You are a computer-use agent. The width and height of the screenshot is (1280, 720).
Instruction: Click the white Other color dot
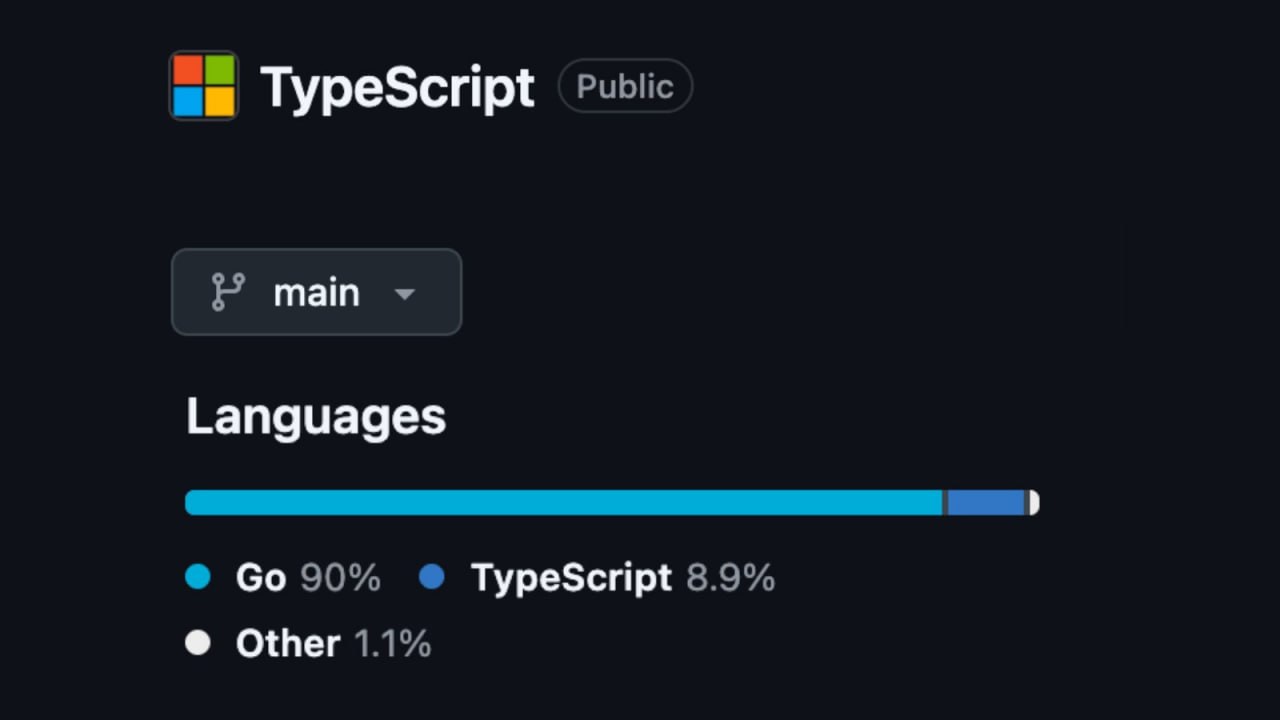coord(198,643)
